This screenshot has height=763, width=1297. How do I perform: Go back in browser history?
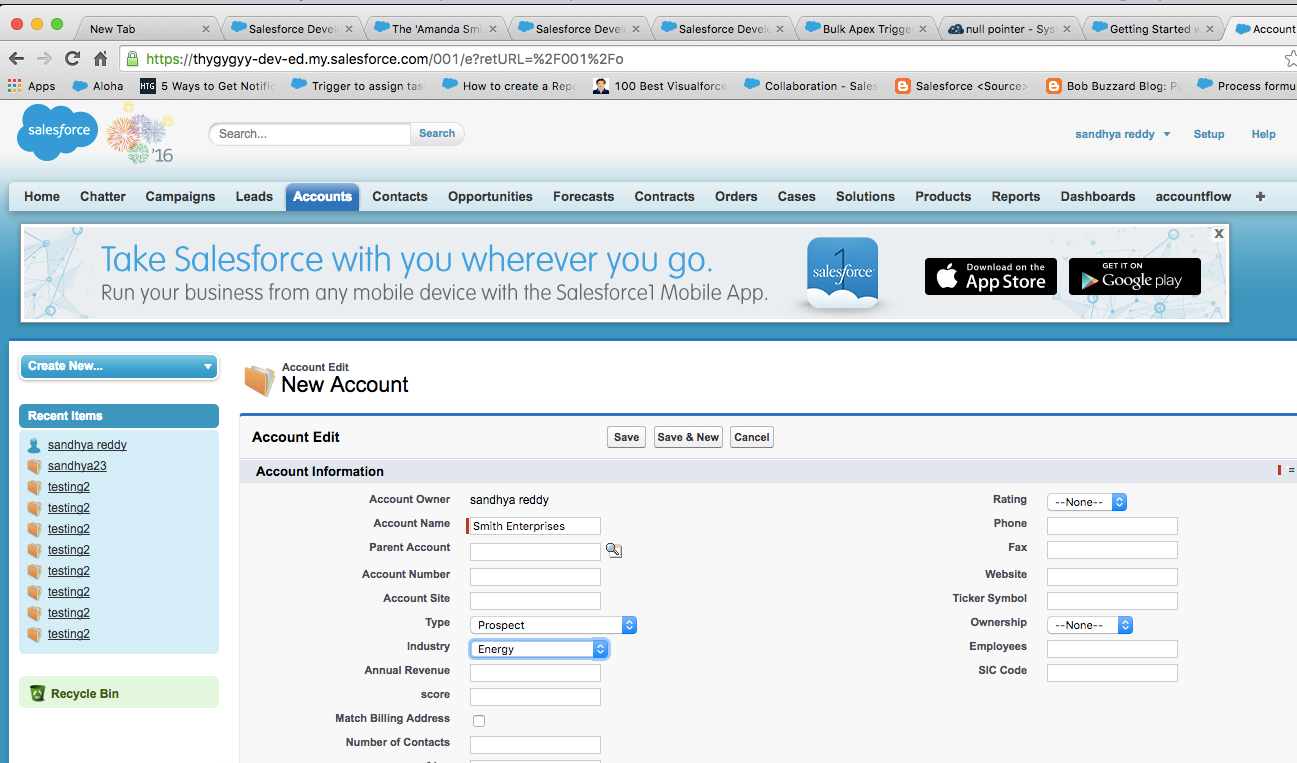[x=17, y=59]
